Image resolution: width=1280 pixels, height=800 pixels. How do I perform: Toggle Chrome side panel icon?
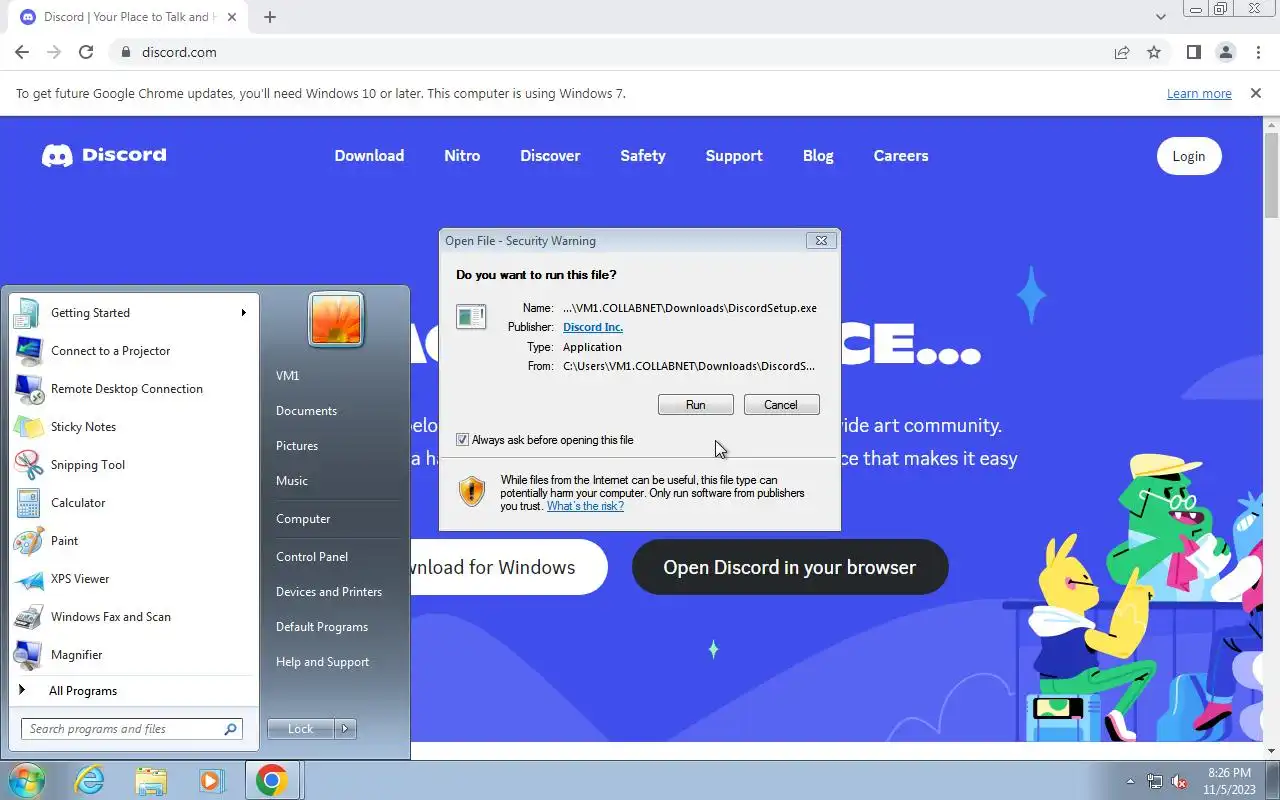(1193, 52)
